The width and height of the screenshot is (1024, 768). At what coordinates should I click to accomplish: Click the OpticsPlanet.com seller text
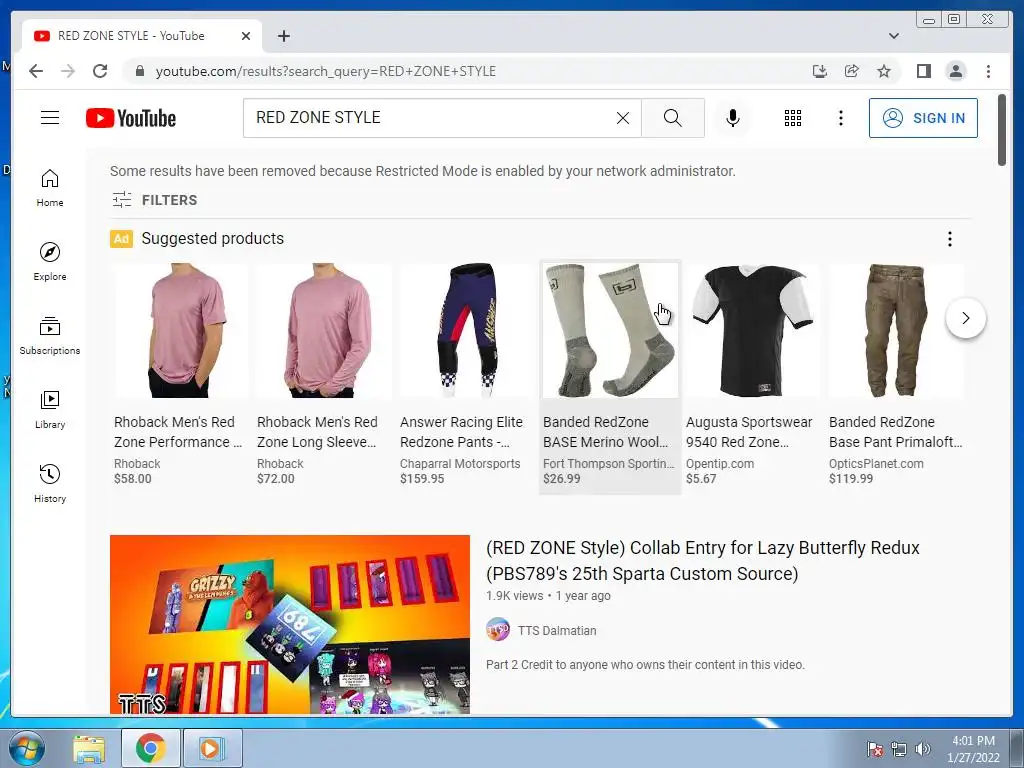876,464
